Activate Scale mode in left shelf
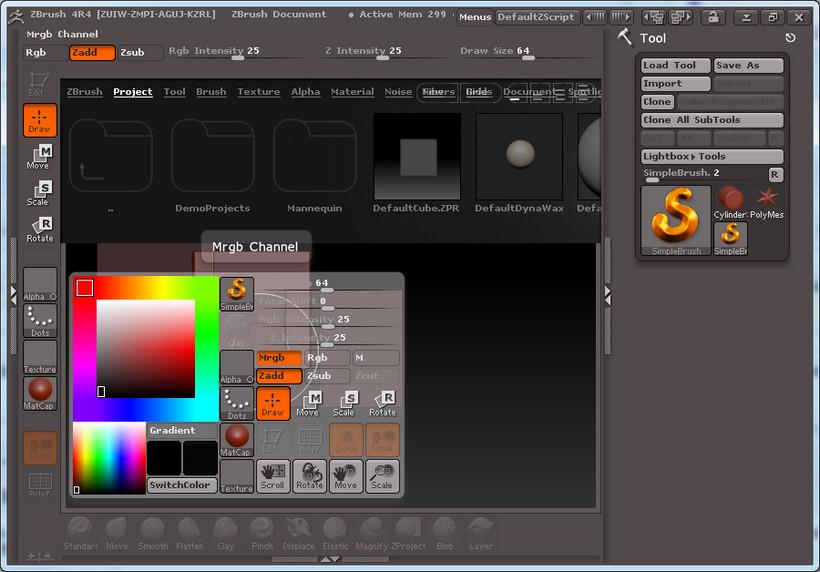This screenshot has width=820, height=572. pos(40,193)
